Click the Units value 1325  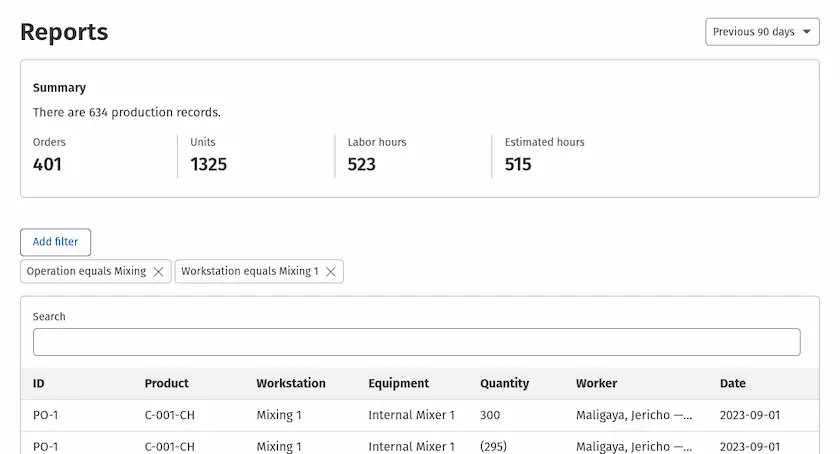(208, 164)
